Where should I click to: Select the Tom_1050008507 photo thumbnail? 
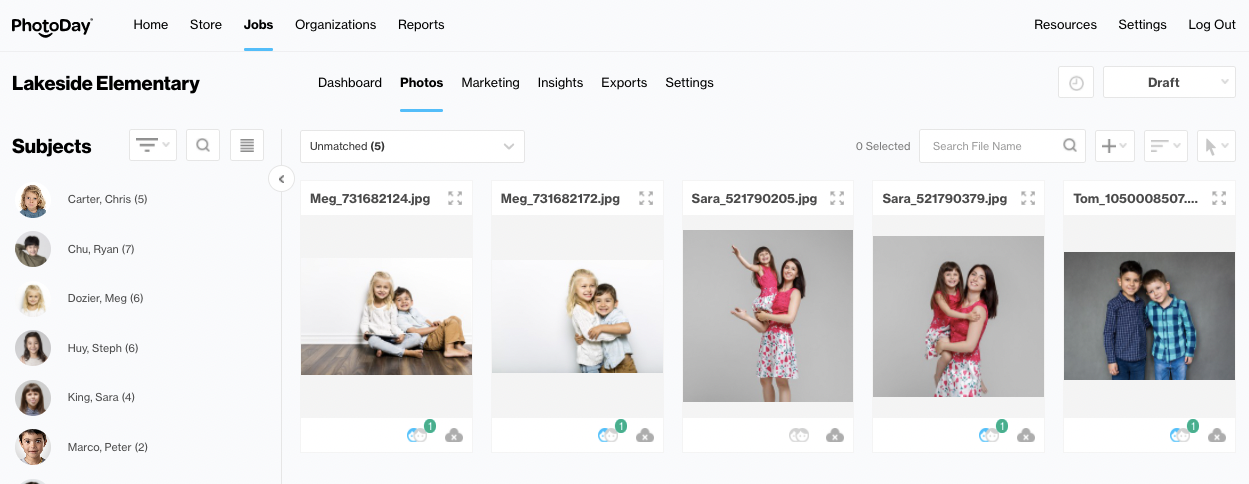click(x=1149, y=316)
